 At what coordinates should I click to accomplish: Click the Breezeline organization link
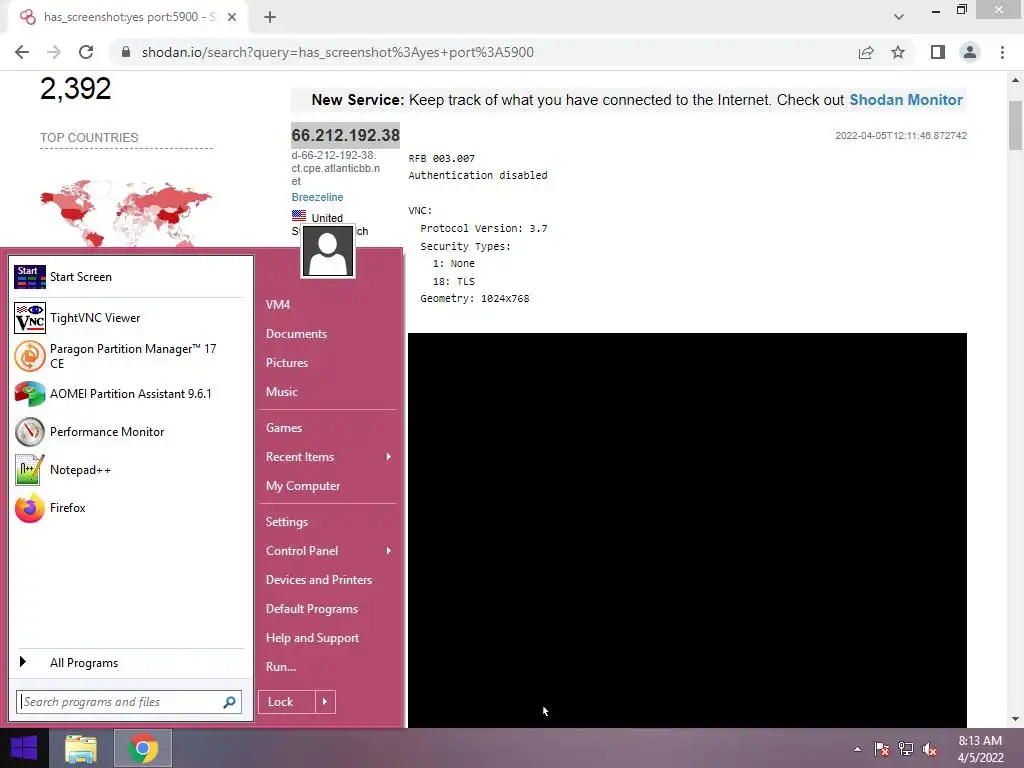[317, 197]
